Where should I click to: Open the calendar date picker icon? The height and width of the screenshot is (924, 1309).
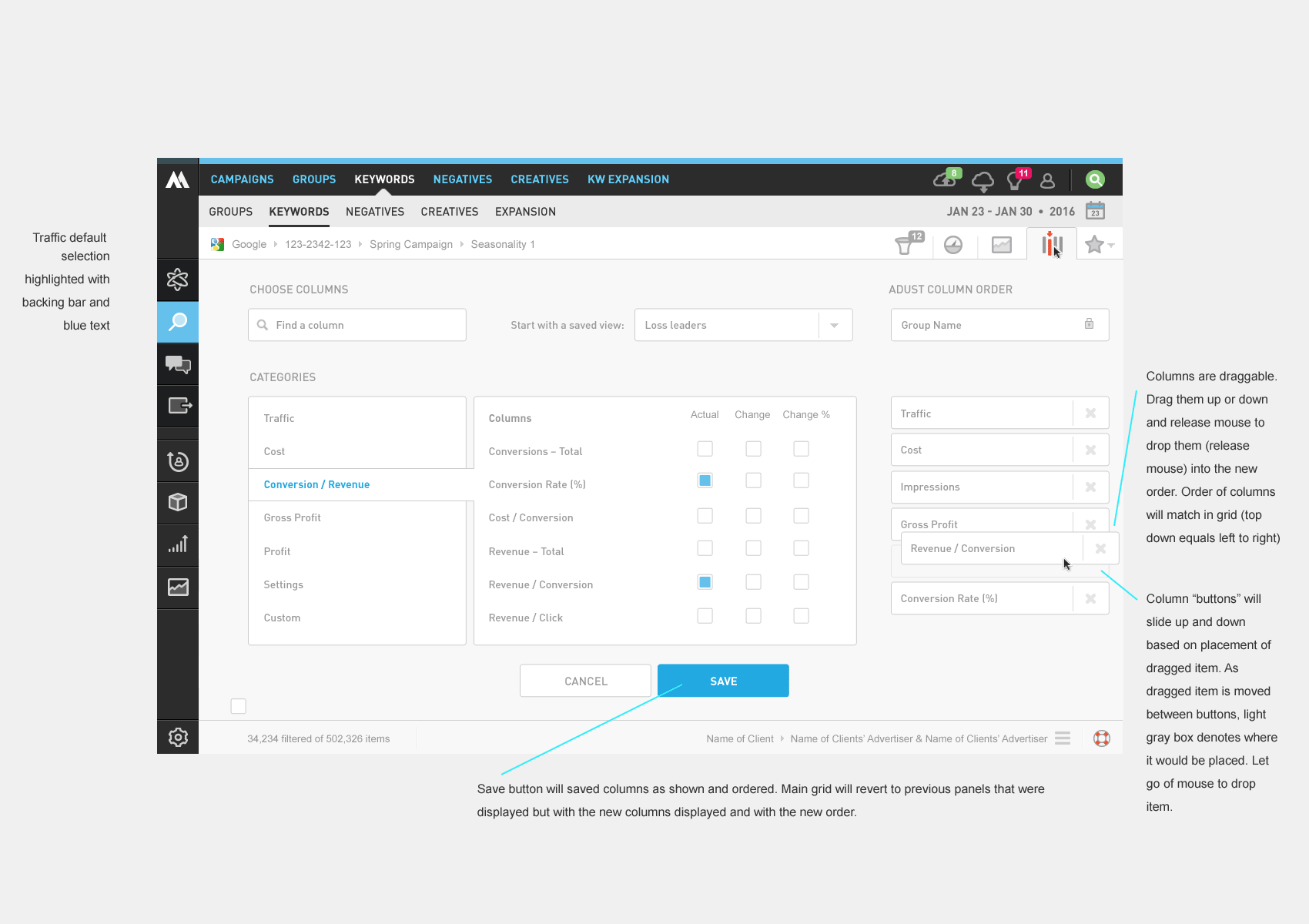(x=1095, y=211)
